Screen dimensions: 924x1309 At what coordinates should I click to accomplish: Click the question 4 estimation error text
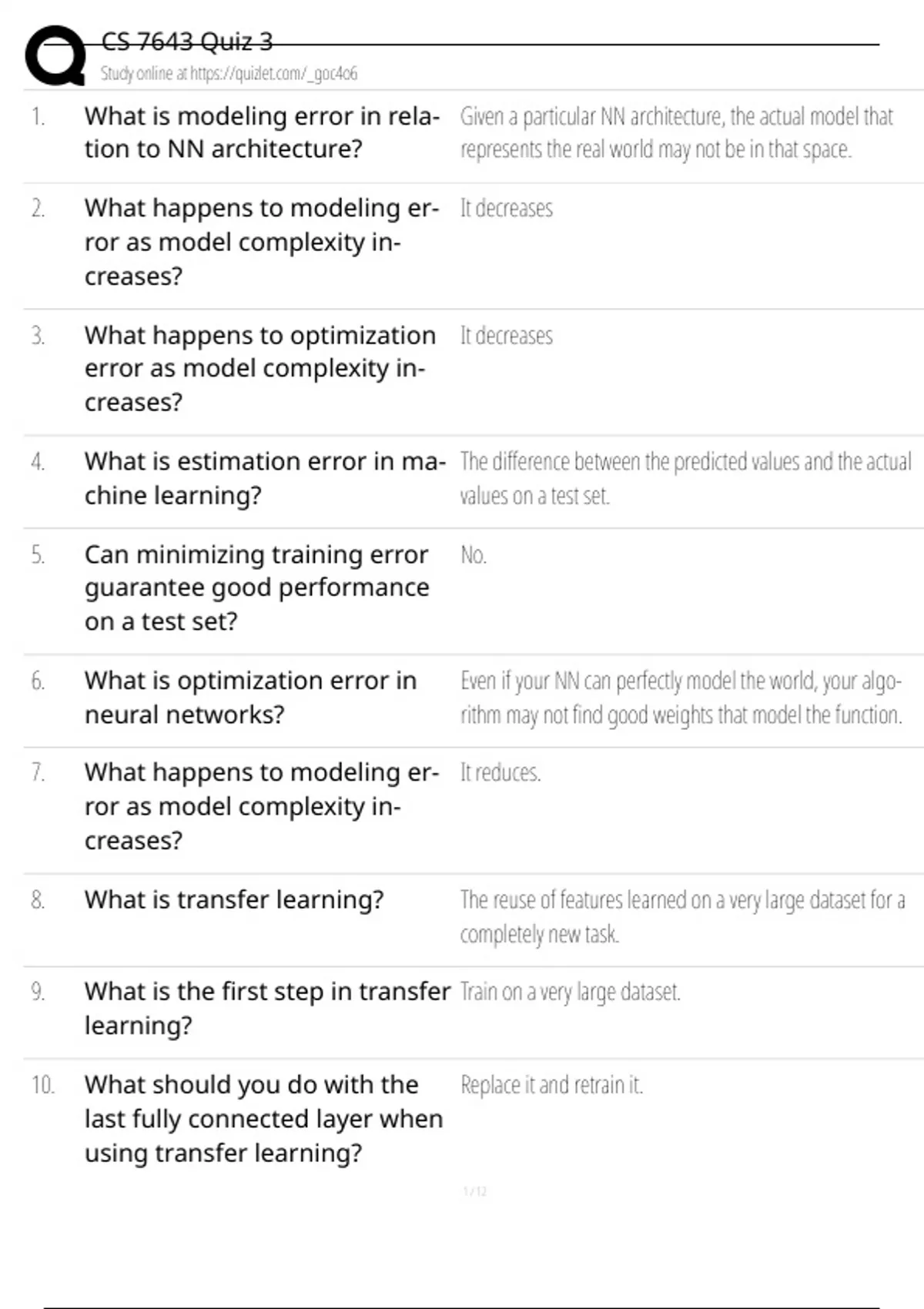coord(264,478)
